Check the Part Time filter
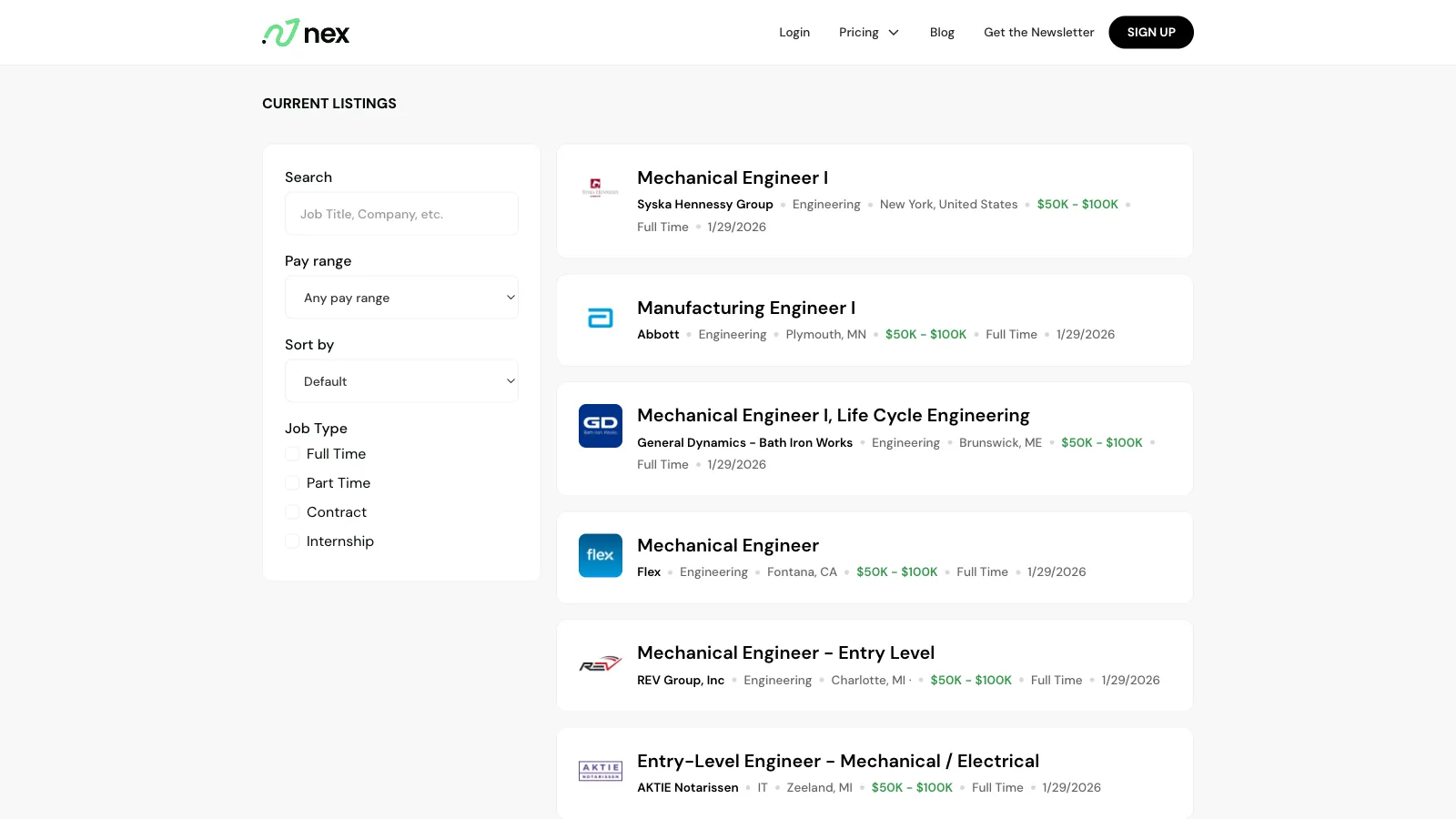 pyautogui.click(x=292, y=483)
